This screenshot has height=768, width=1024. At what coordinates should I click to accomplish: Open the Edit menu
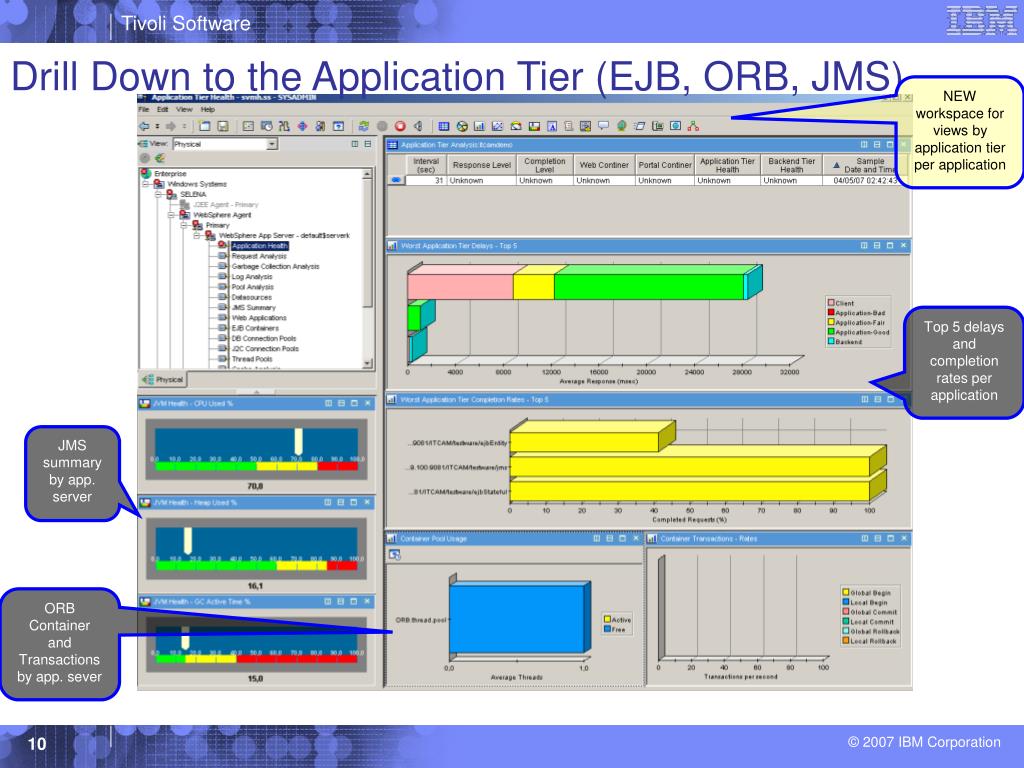(163, 109)
